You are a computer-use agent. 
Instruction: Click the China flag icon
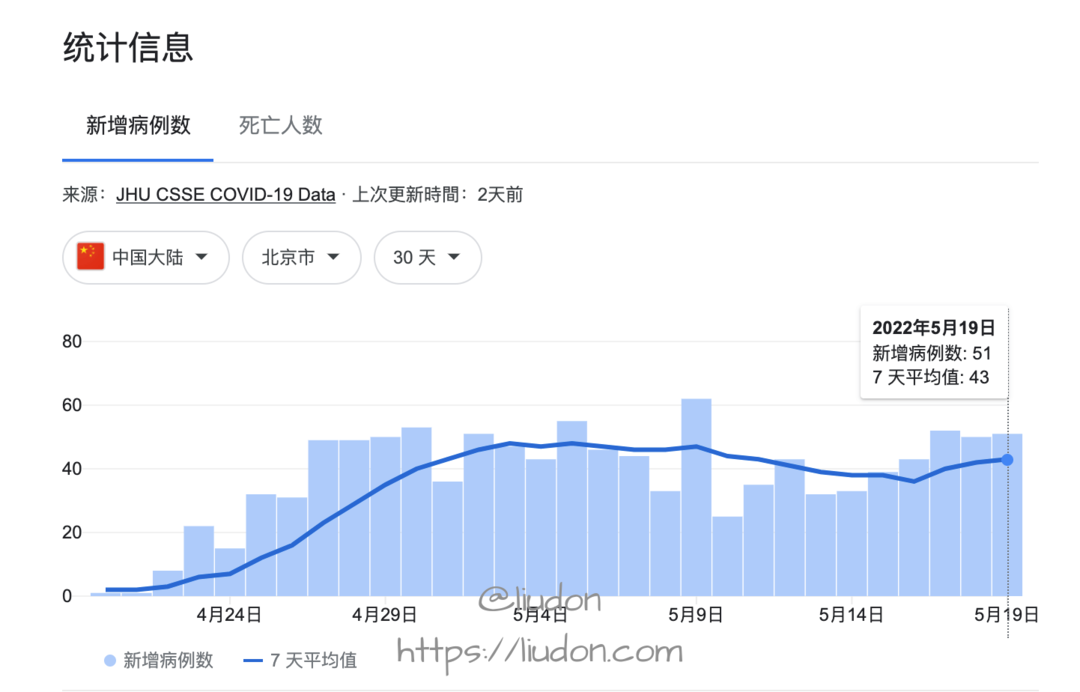pyautogui.click(x=90, y=257)
